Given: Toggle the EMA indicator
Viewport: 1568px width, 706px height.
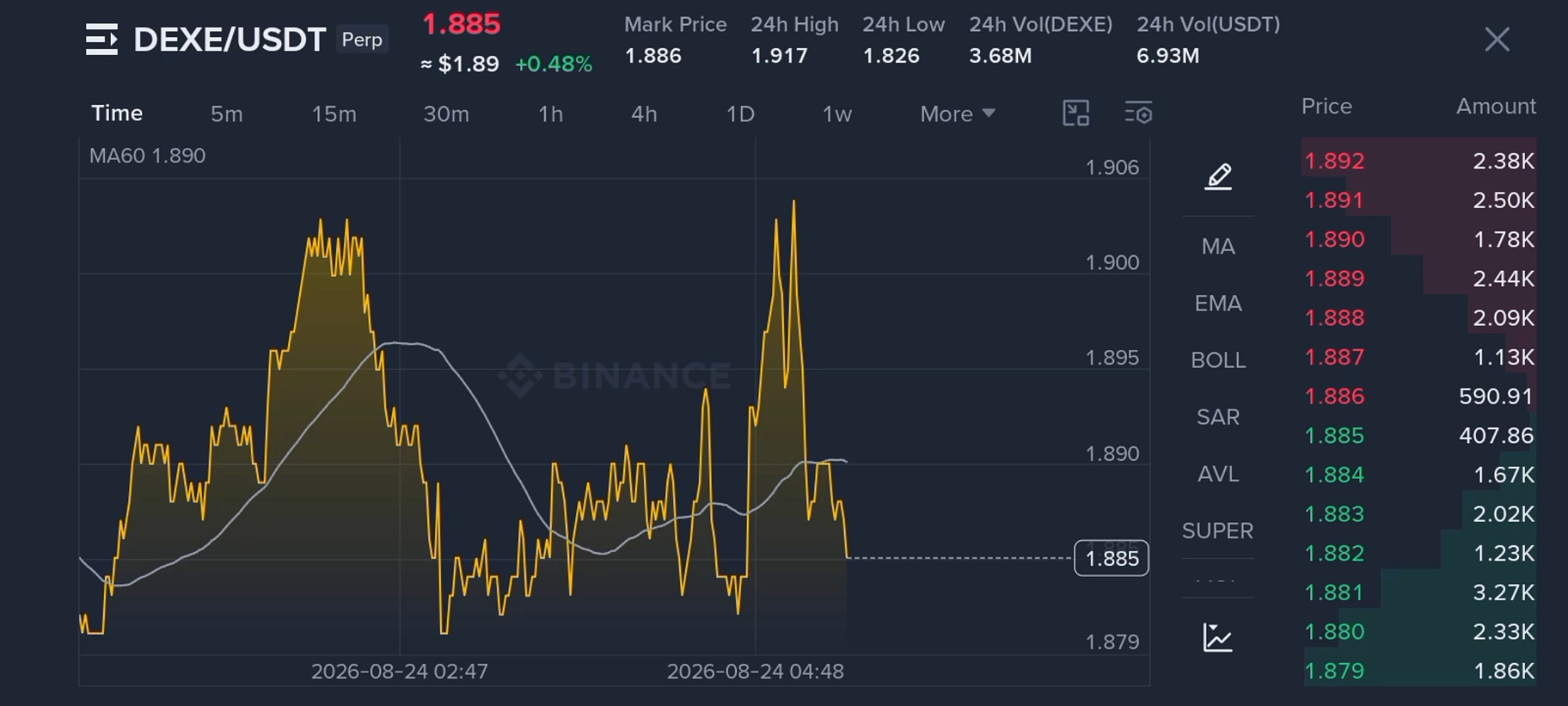Looking at the screenshot, I should click(1218, 303).
